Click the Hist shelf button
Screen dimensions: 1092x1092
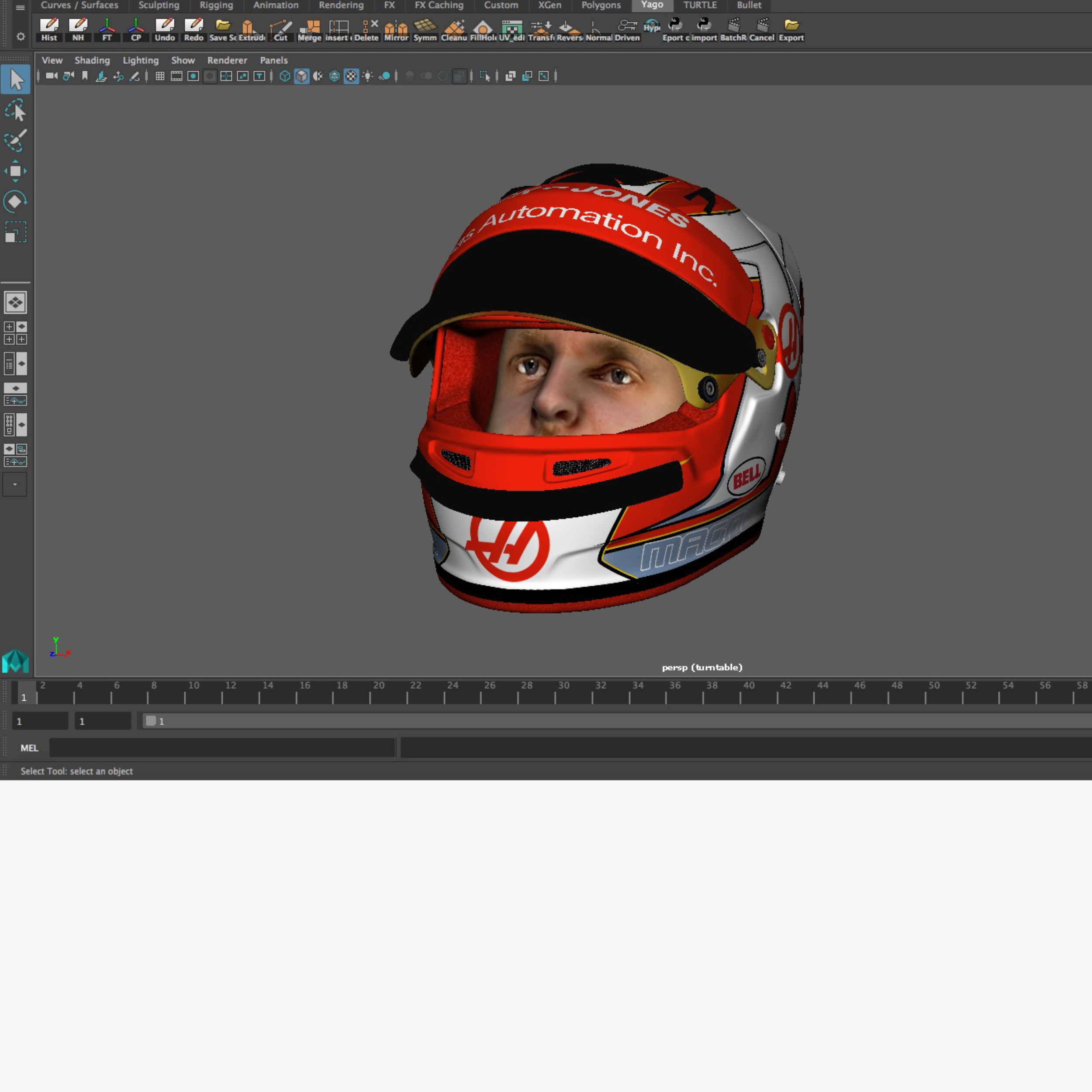tap(49, 30)
